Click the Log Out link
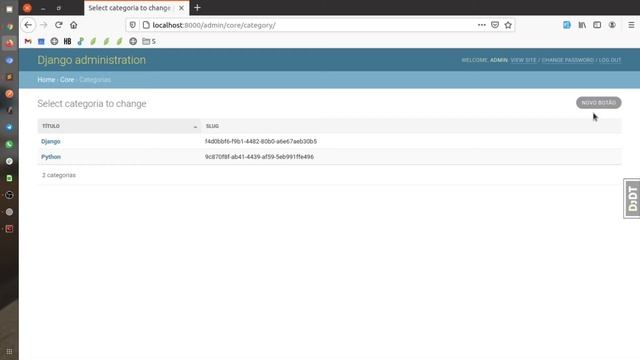640x360 pixels. [610, 60]
